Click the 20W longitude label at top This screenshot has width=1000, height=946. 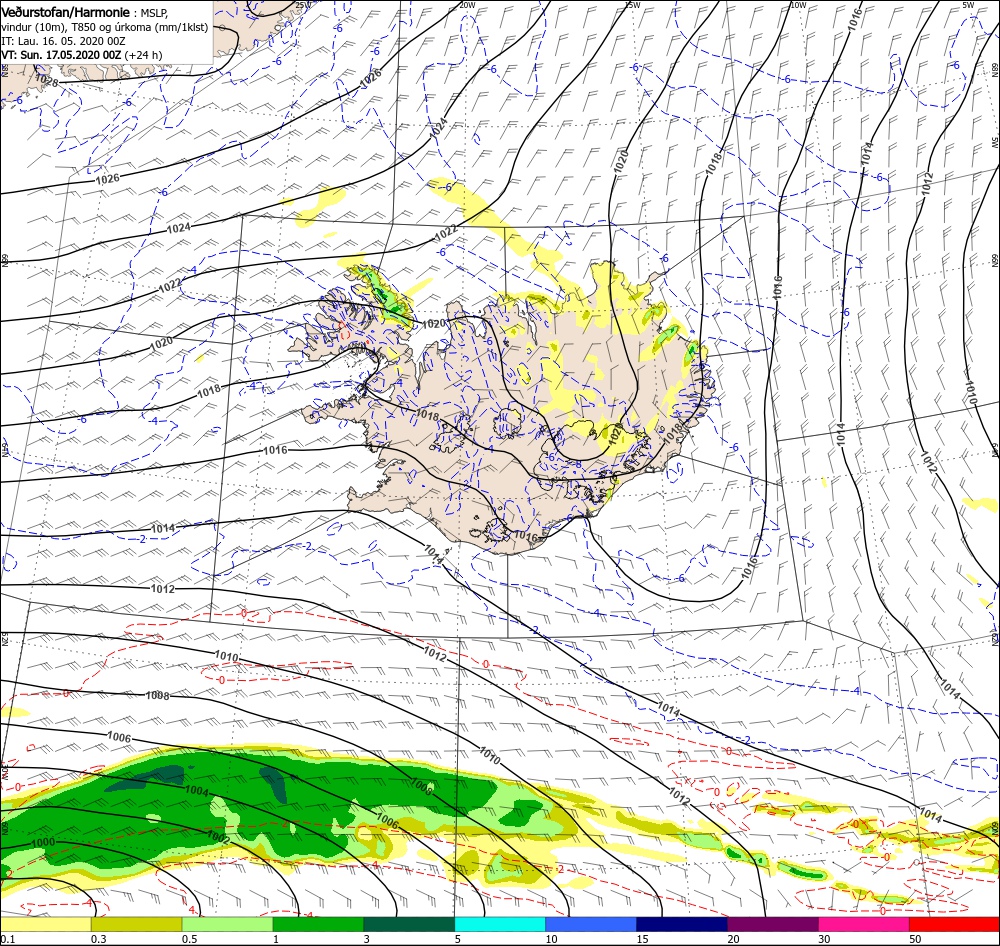tap(467, 5)
